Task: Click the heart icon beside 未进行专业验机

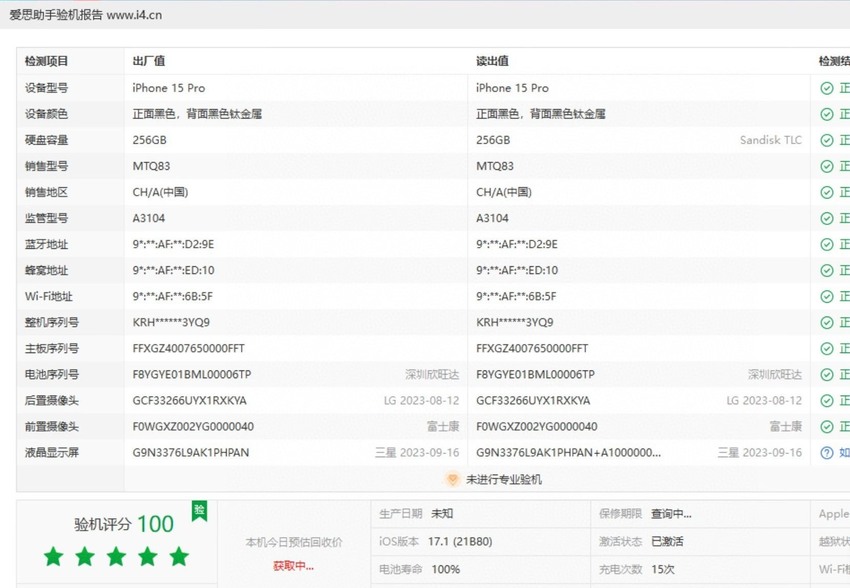Action: coord(452,479)
